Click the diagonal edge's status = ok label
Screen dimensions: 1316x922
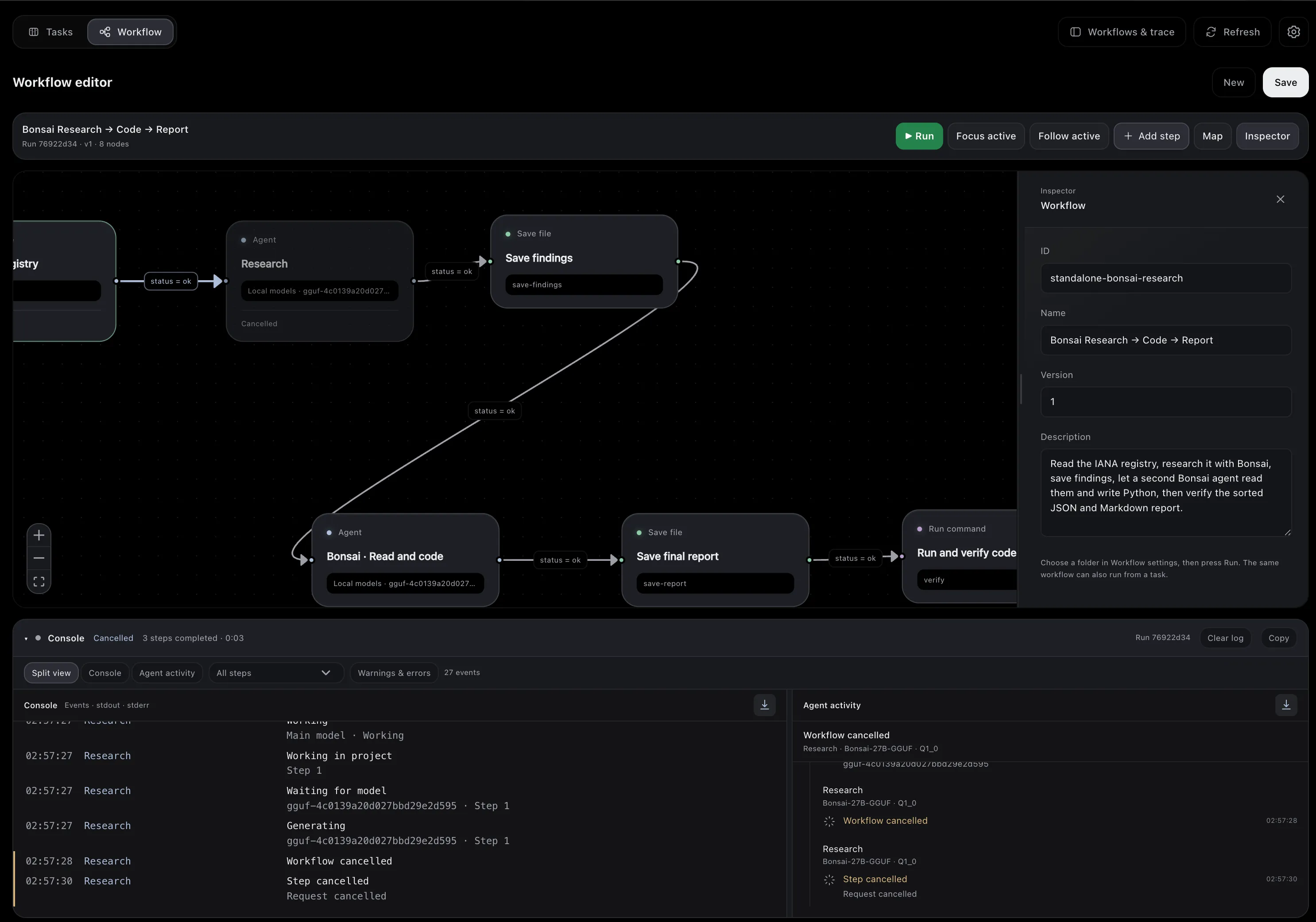click(495, 411)
